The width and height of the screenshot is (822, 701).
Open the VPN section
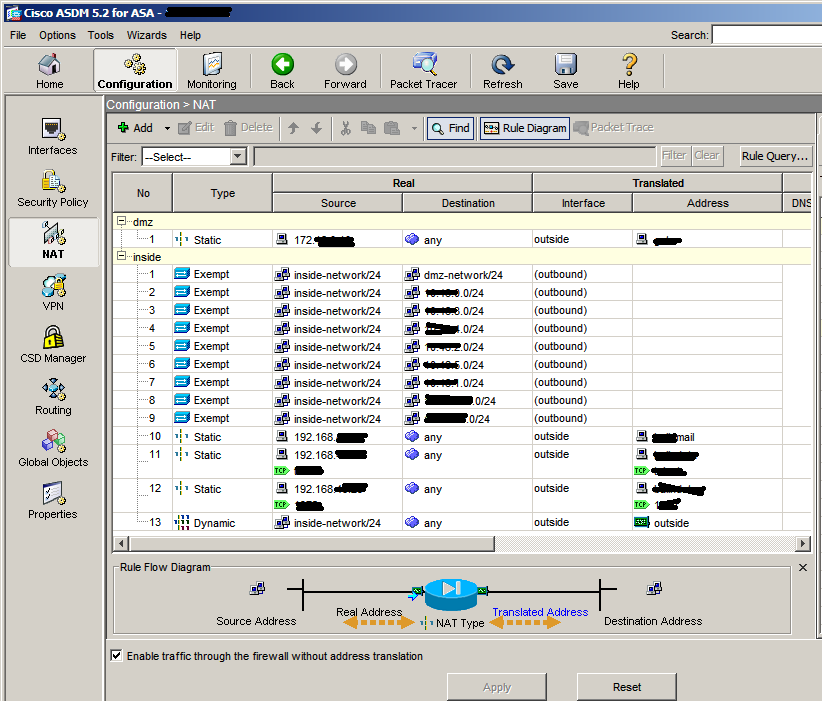(53, 293)
